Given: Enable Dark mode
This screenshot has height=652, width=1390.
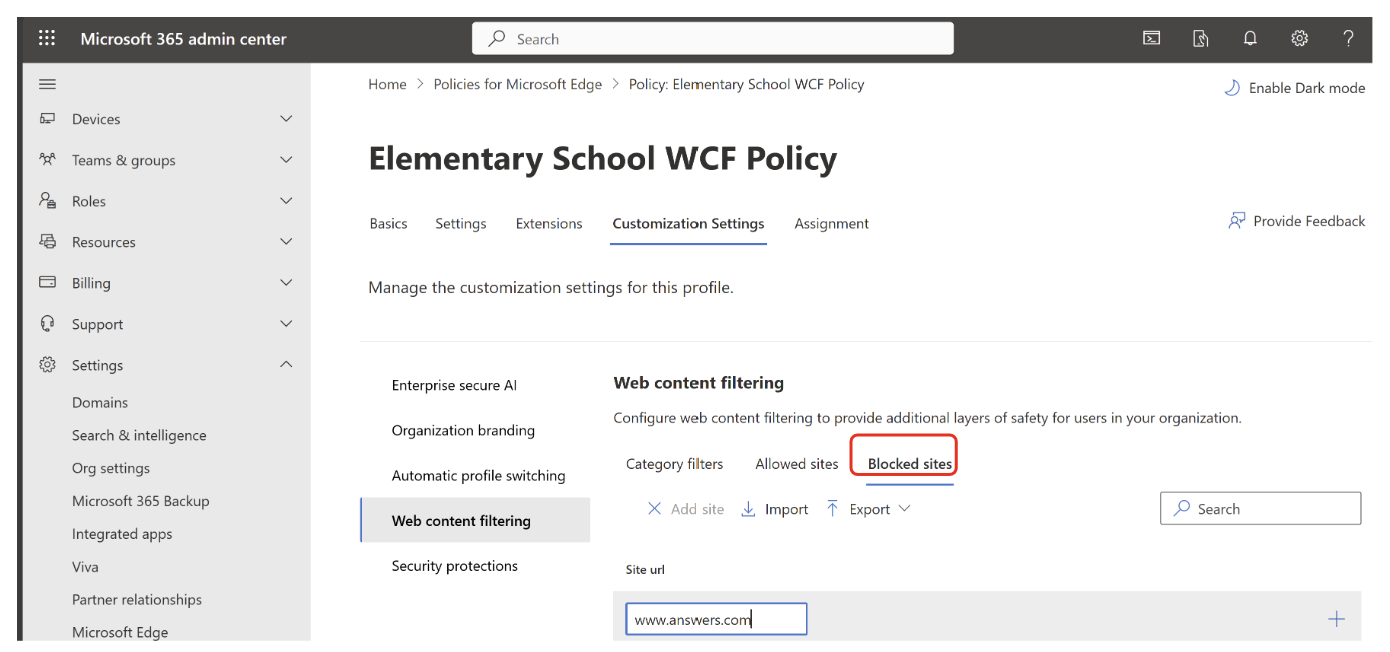Looking at the screenshot, I should pos(1294,88).
